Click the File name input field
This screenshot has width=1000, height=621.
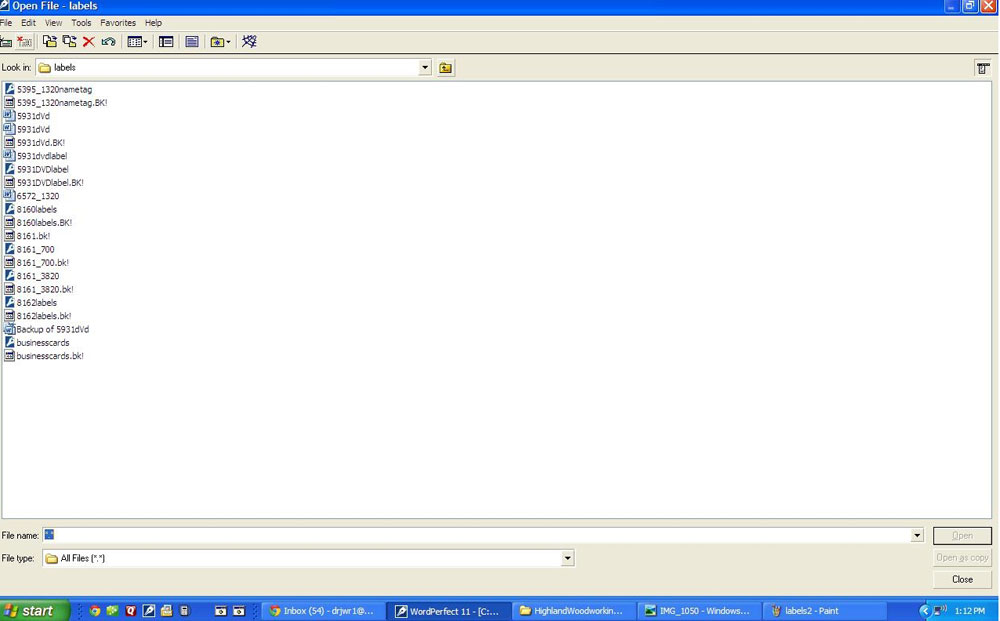tap(480, 536)
